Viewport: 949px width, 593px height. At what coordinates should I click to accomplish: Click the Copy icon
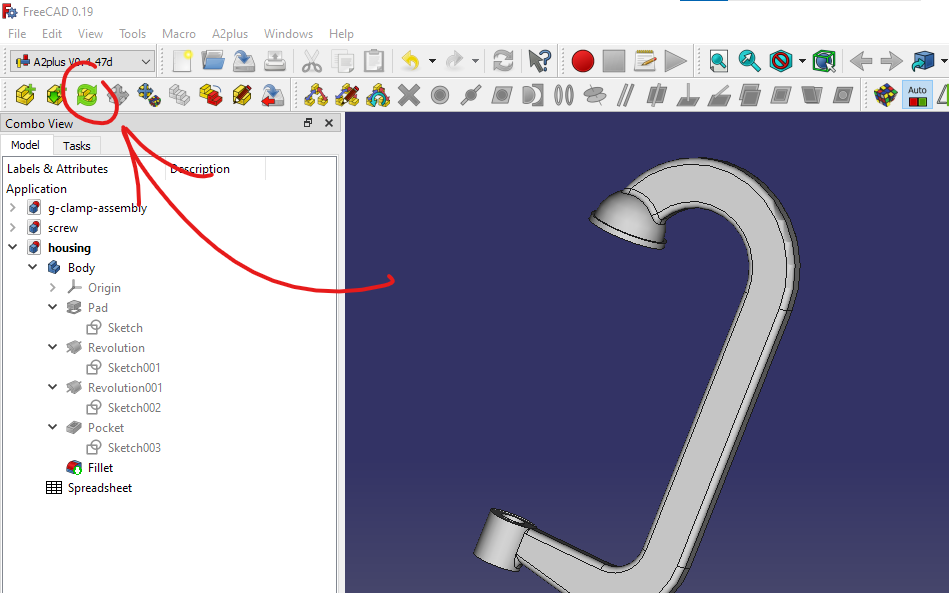tap(343, 61)
